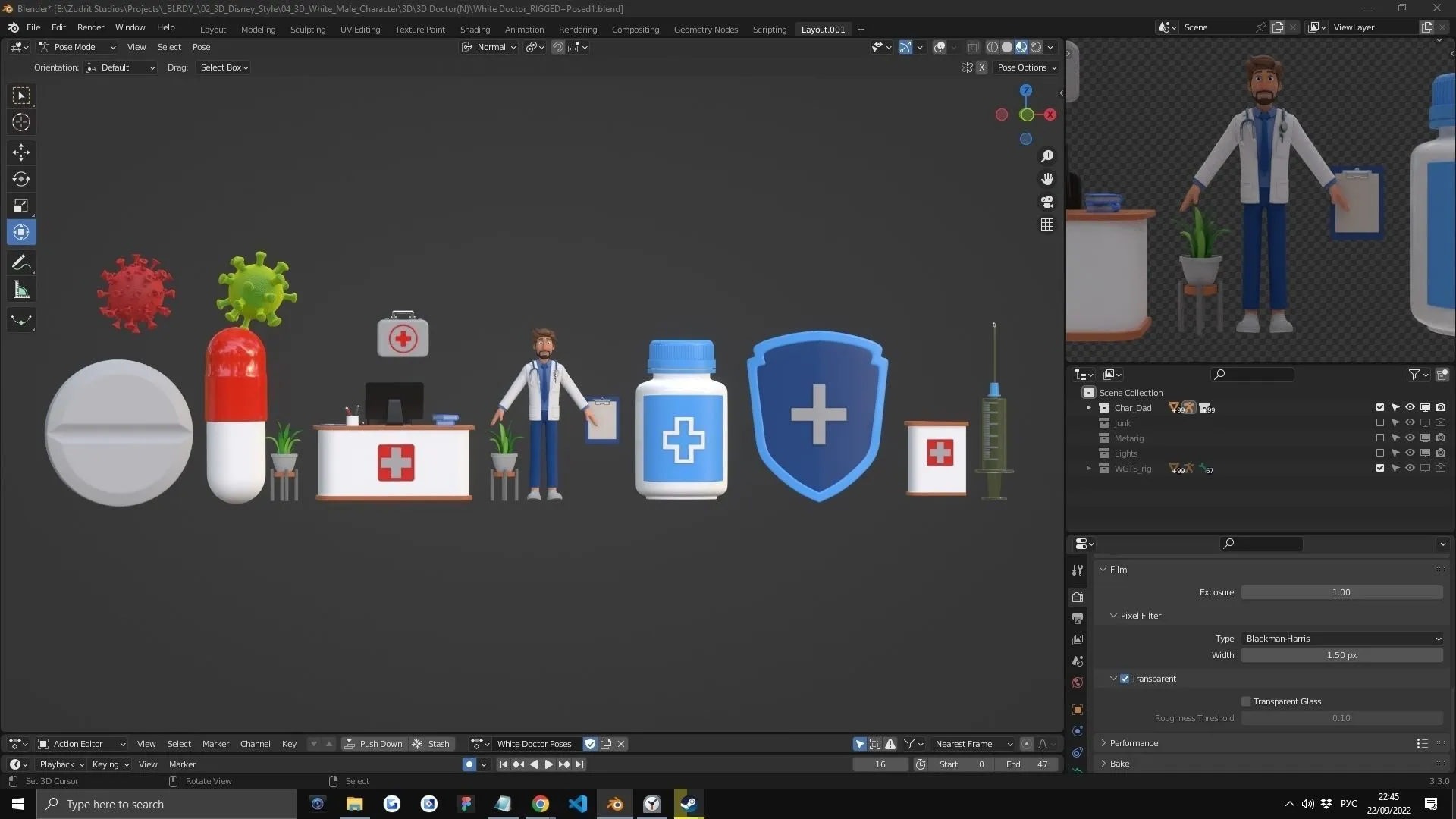Viewport: 1456px width, 819px height.
Task: Select the Measure tool
Action: click(20, 289)
